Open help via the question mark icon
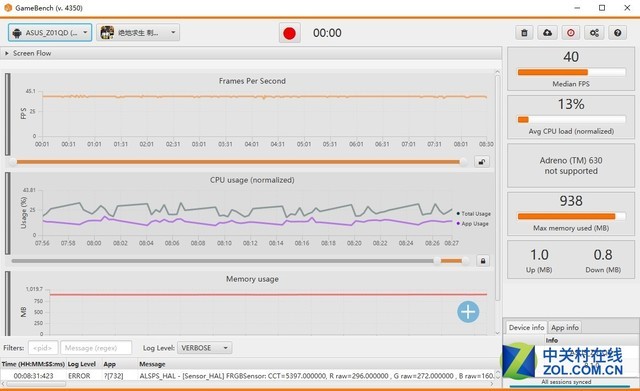640x391 pixels. (618, 33)
